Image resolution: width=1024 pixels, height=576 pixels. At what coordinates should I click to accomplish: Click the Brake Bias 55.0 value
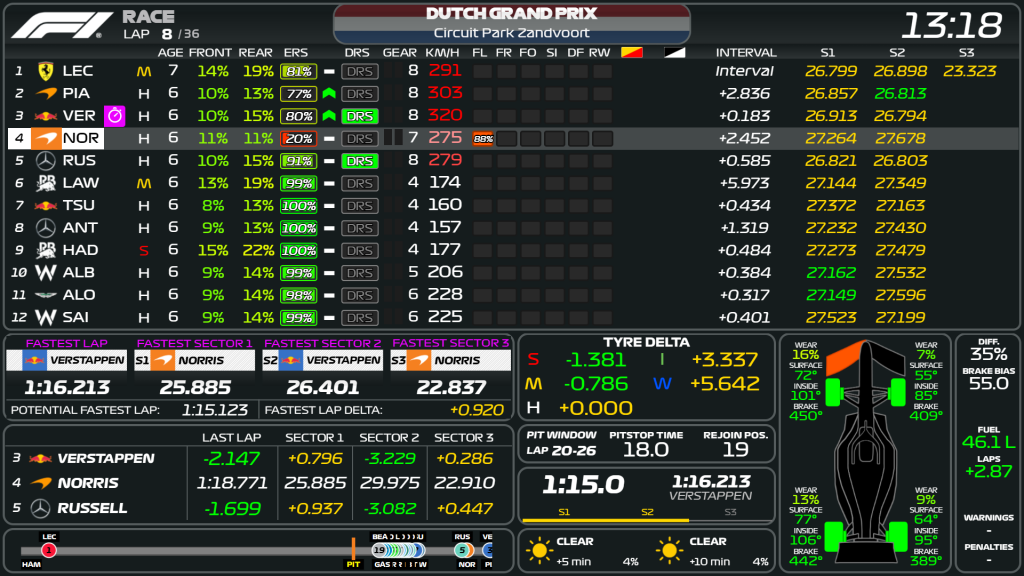(988, 383)
